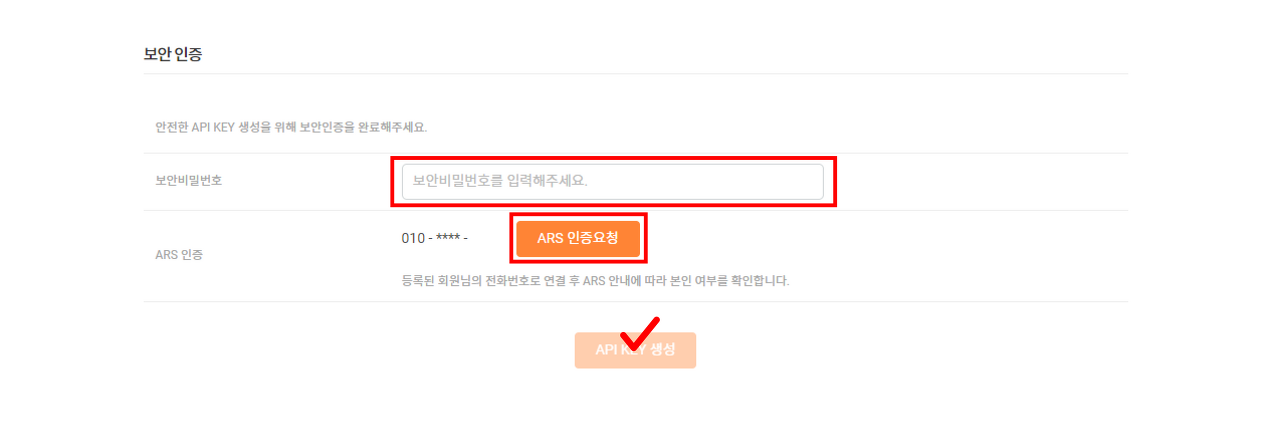Click the divider line under 보안 인증 heading
The height and width of the screenshot is (426, 1280).
(x=635, y=73)
